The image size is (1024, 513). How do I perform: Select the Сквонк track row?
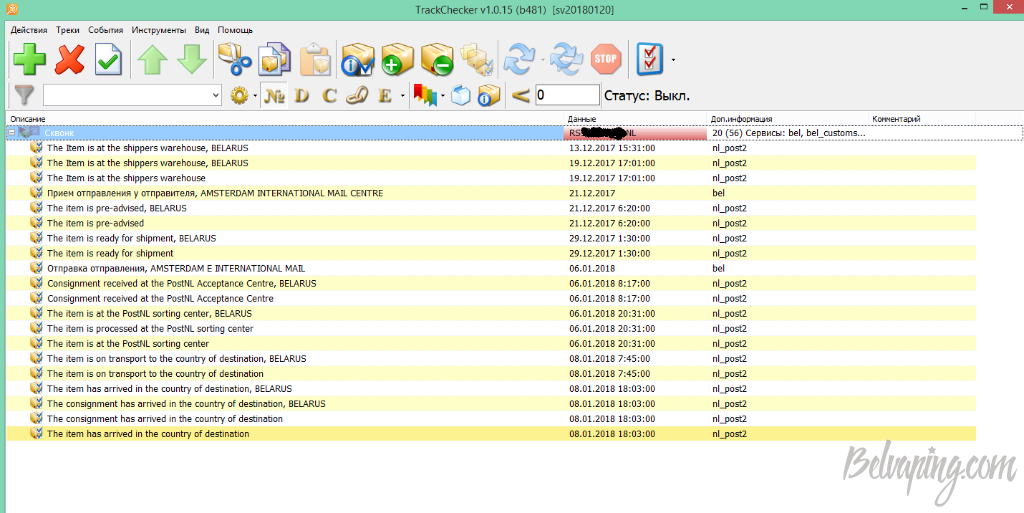click(515, 132)
